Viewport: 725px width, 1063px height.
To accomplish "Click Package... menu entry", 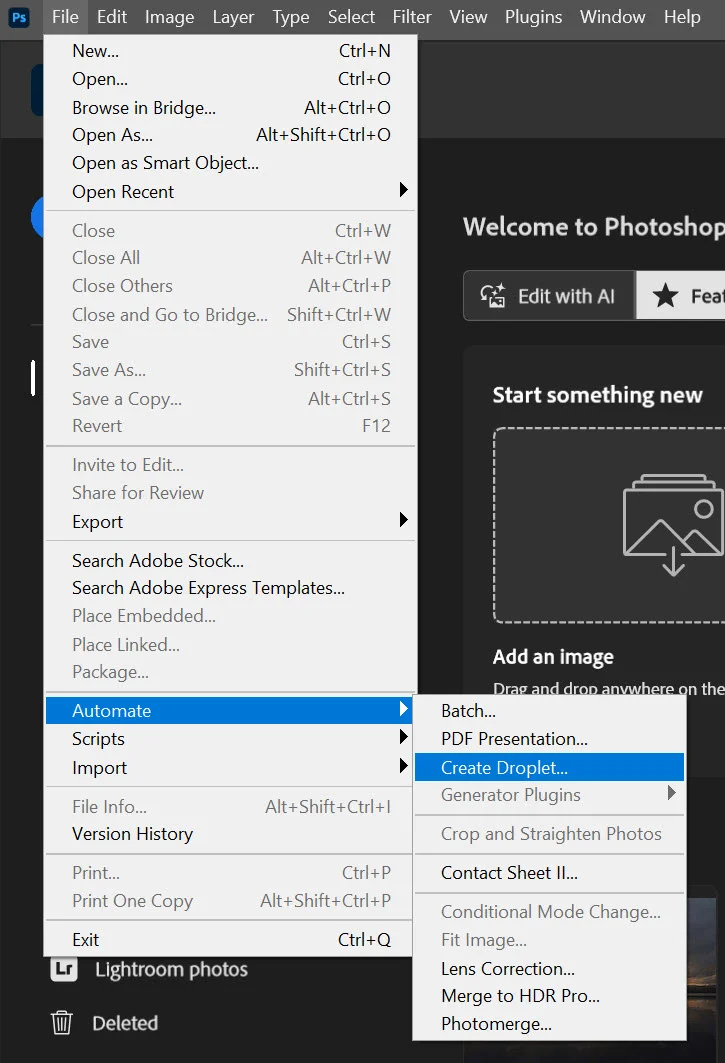I will [x=231, y=672].
